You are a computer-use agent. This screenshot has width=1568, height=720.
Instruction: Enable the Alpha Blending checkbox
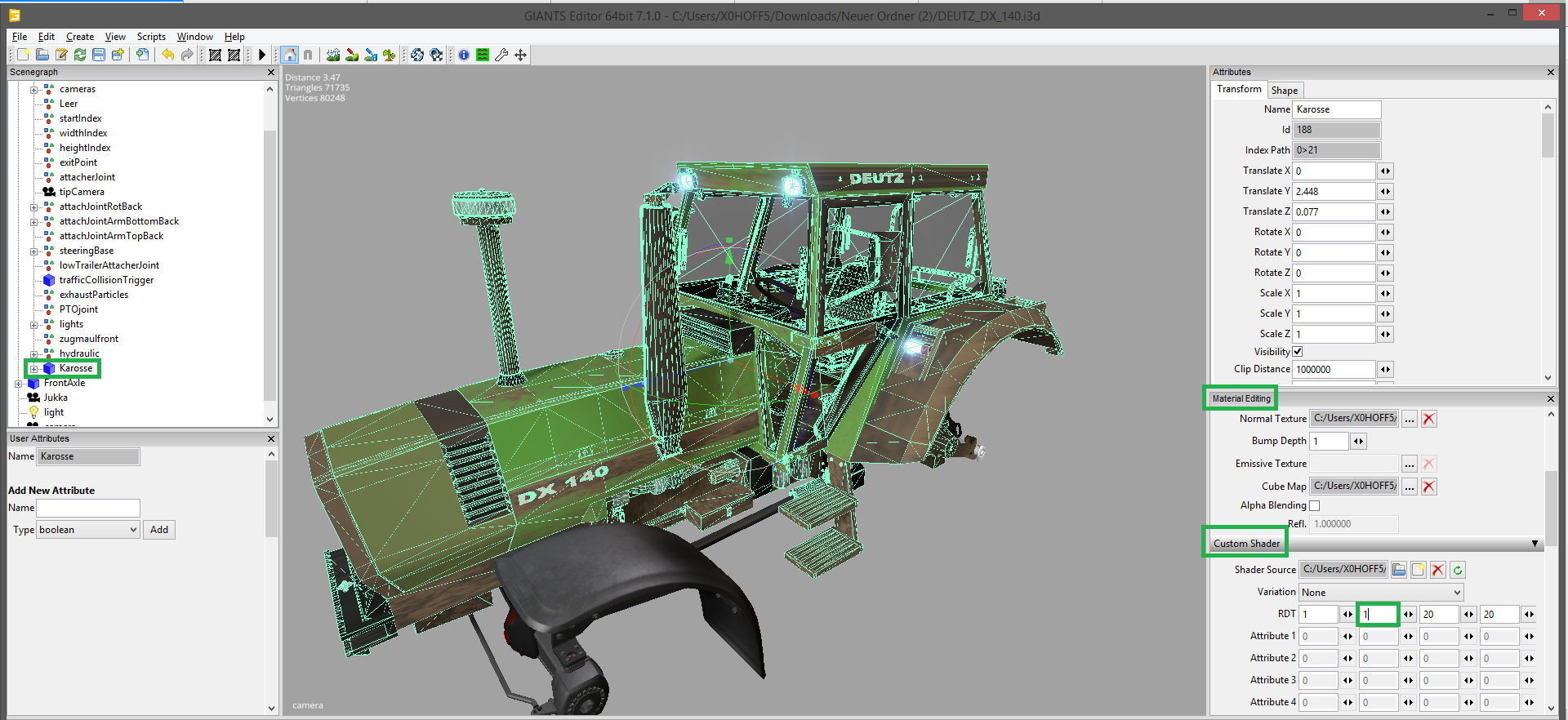(1314, 506)
